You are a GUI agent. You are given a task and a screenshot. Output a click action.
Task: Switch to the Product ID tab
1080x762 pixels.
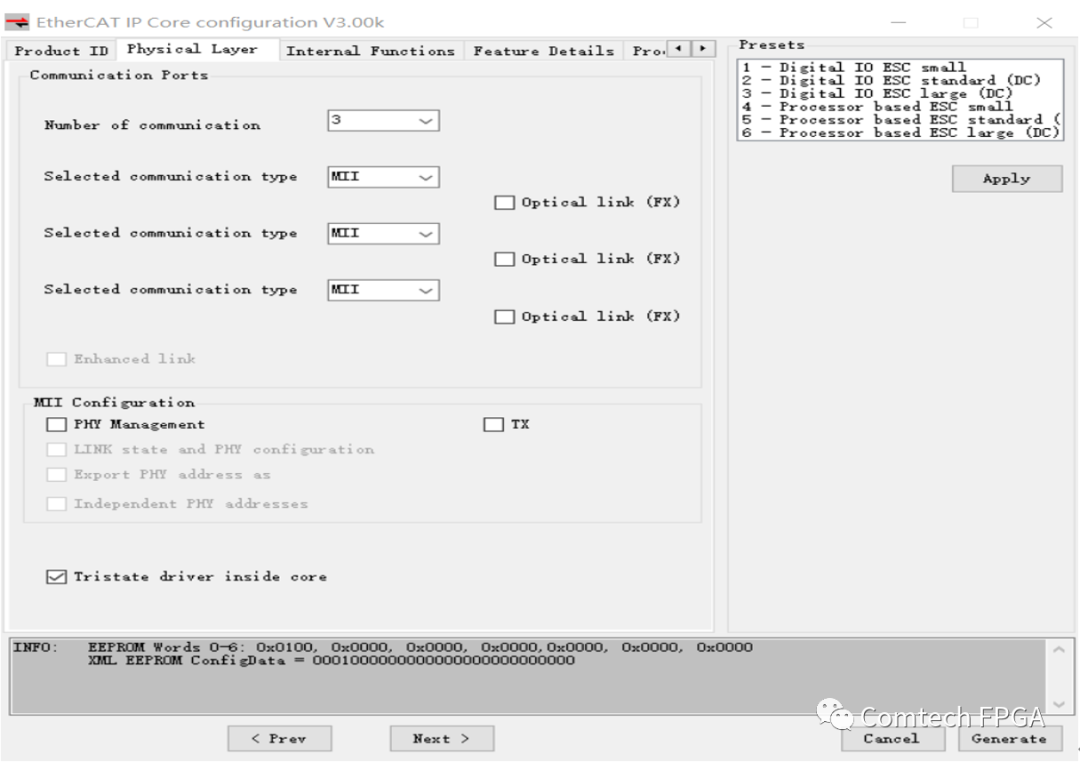pos(60,50)
